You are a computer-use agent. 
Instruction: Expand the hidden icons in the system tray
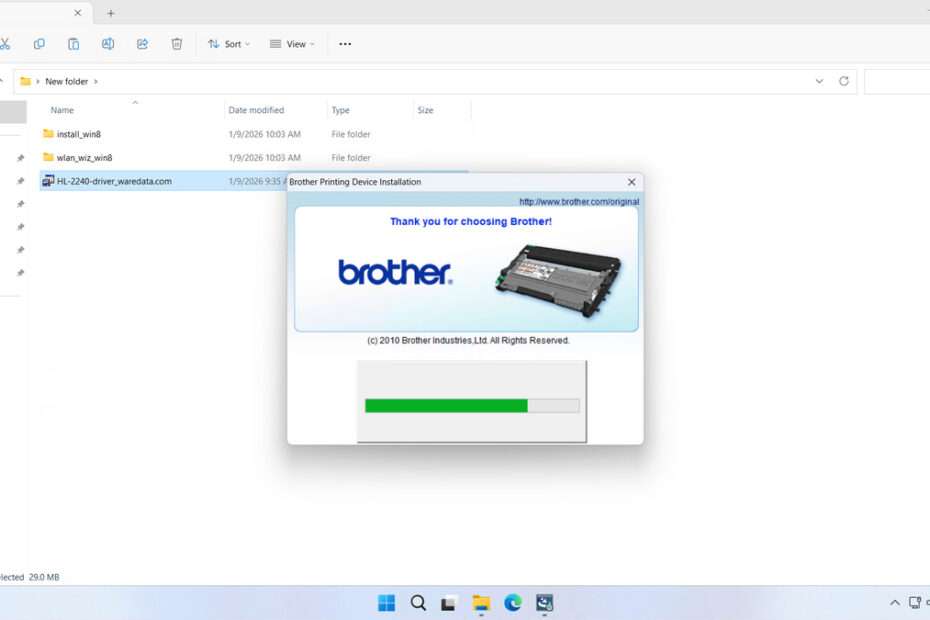895,602
